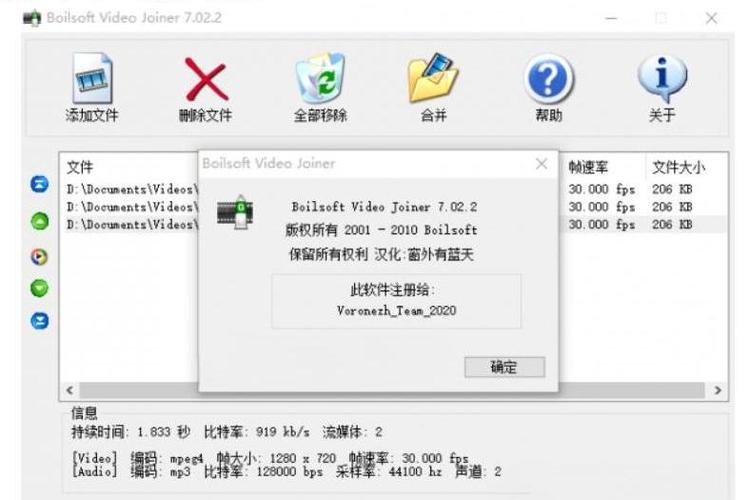
Task: Play the selected file via the media player icon
Action: click(x=40, y=257)
